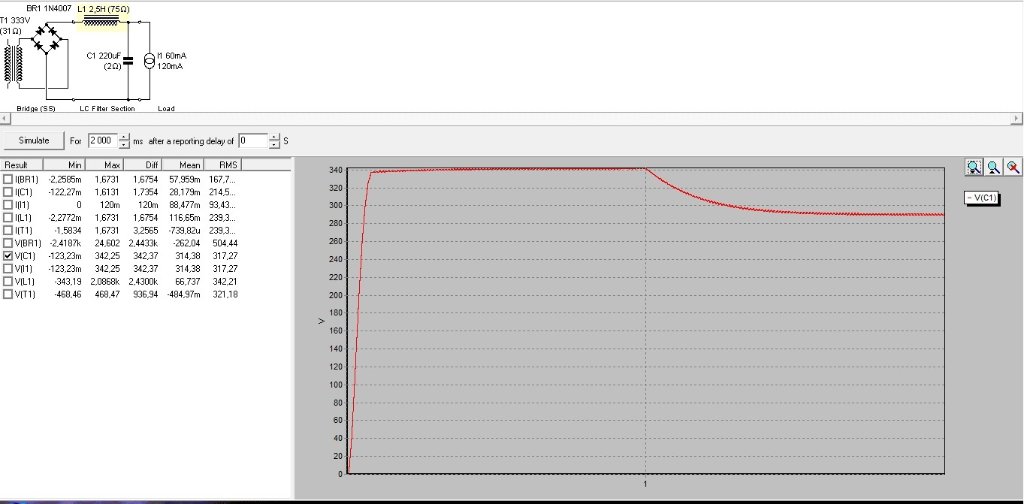The height and width of the screenshot is (504, 1024).
Task: Uncheck the V(C1) result checkbox
Action: click(x=8, y=255)
